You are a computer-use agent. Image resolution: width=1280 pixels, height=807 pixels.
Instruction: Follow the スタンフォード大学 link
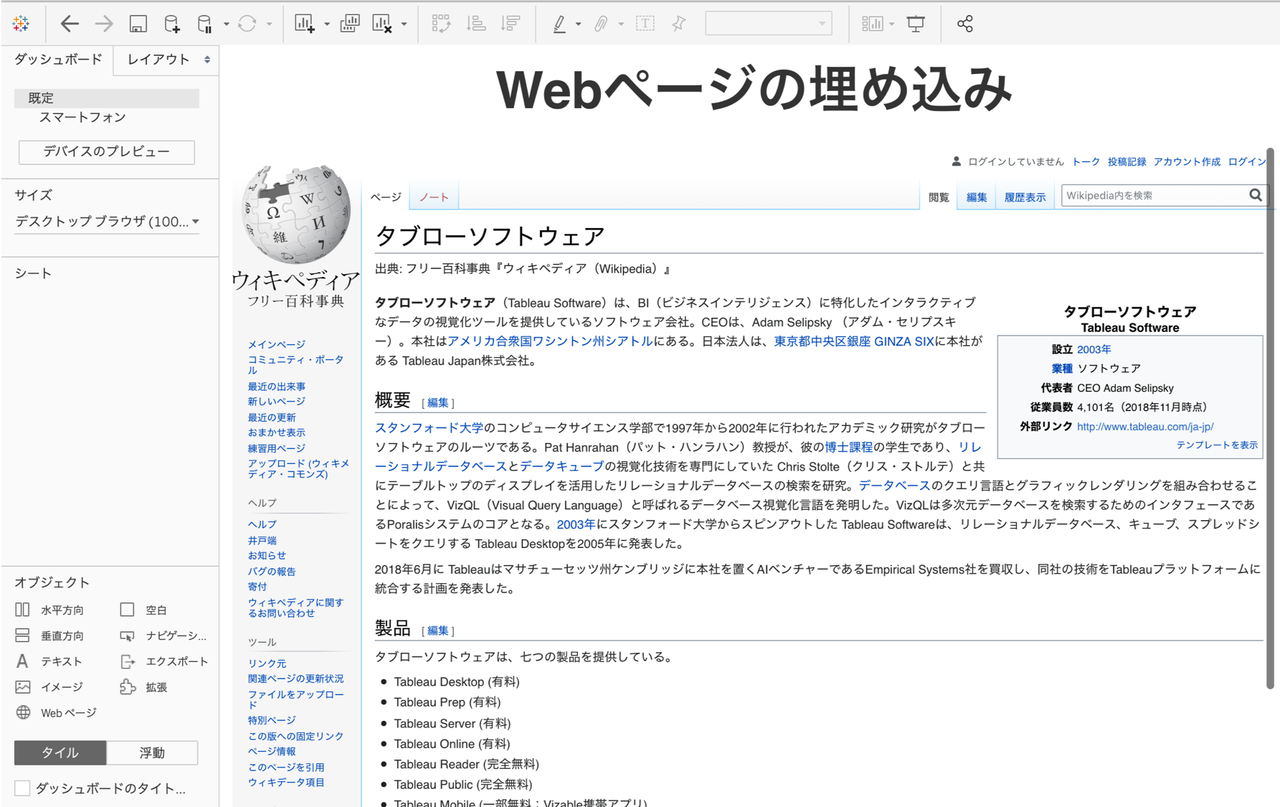(429, 428)
